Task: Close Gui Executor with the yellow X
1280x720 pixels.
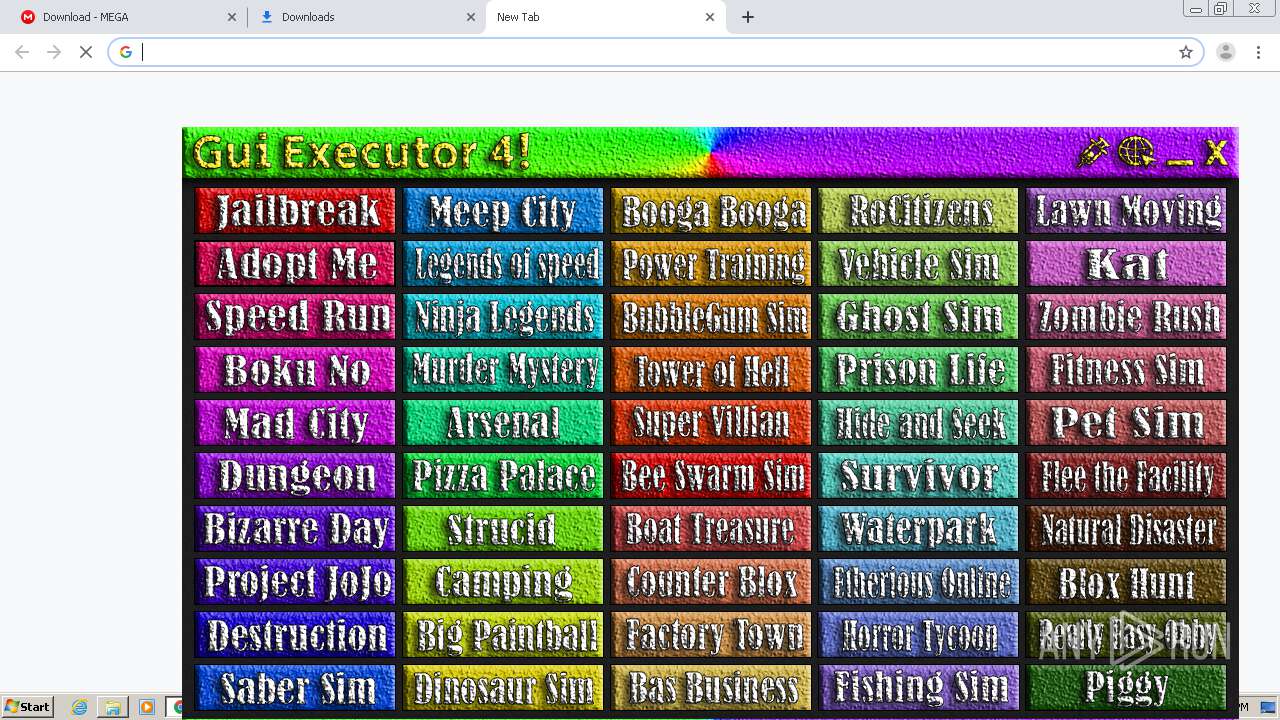Action: (x=1216, y=153)
